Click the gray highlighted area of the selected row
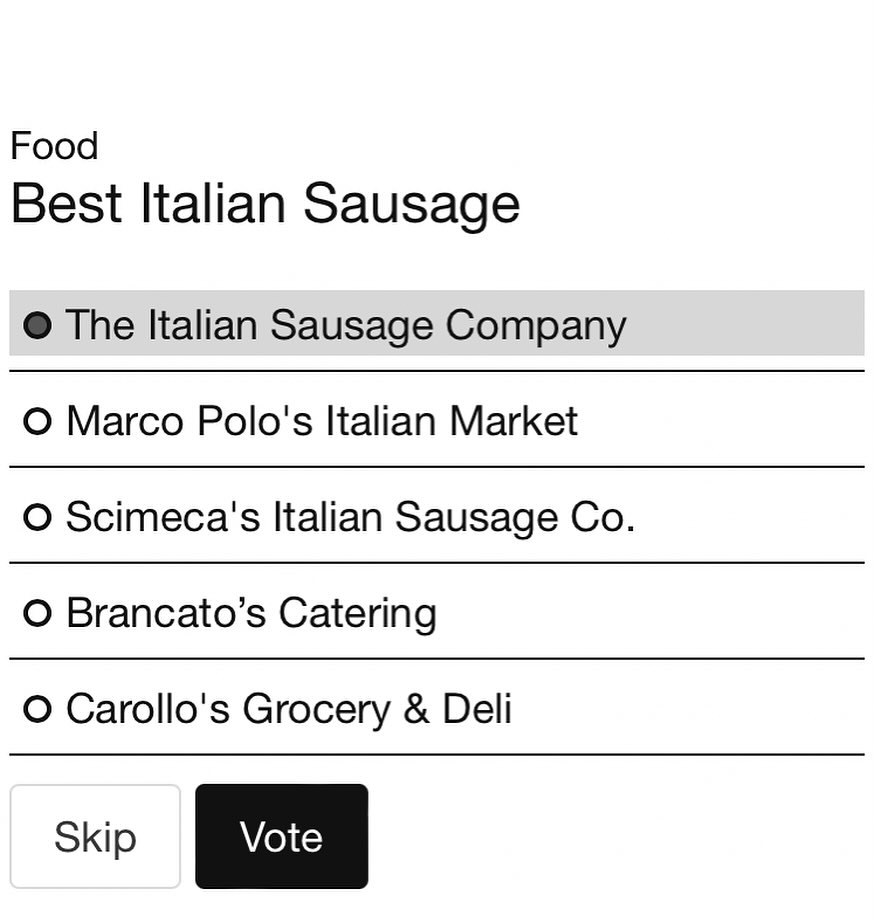 [745, 323]
